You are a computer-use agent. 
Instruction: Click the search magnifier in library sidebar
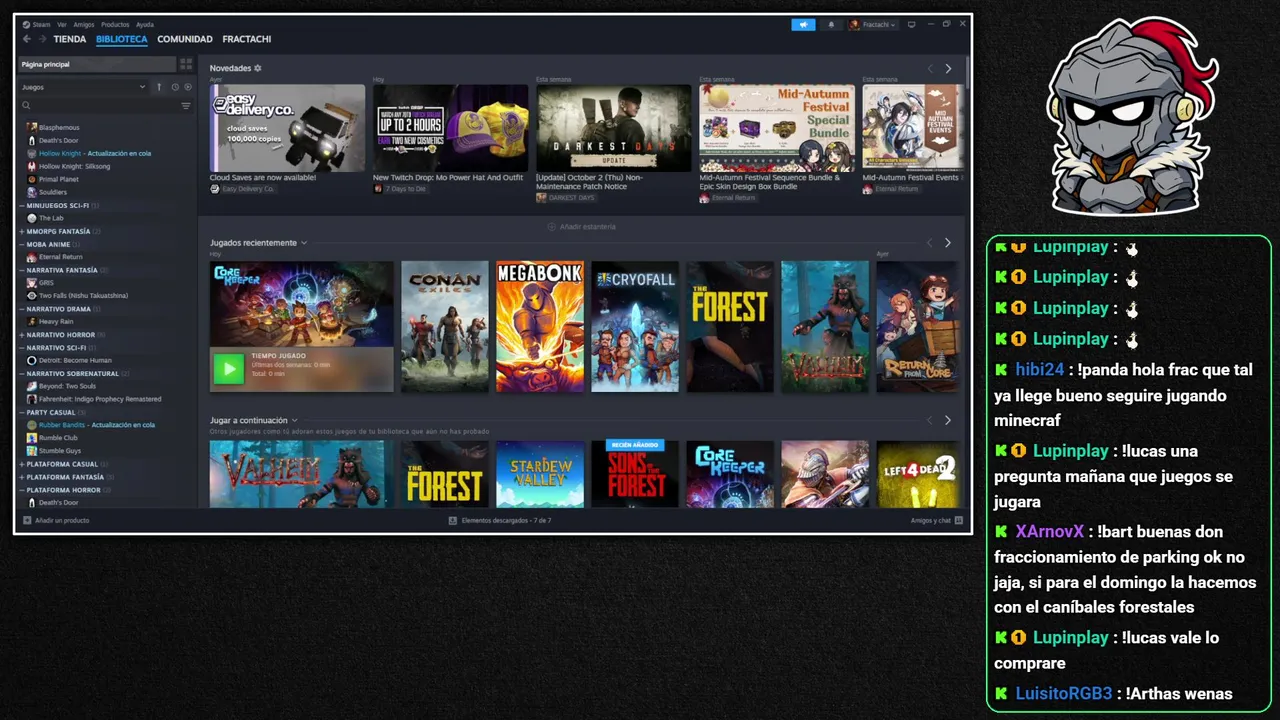tap(27, 106)
